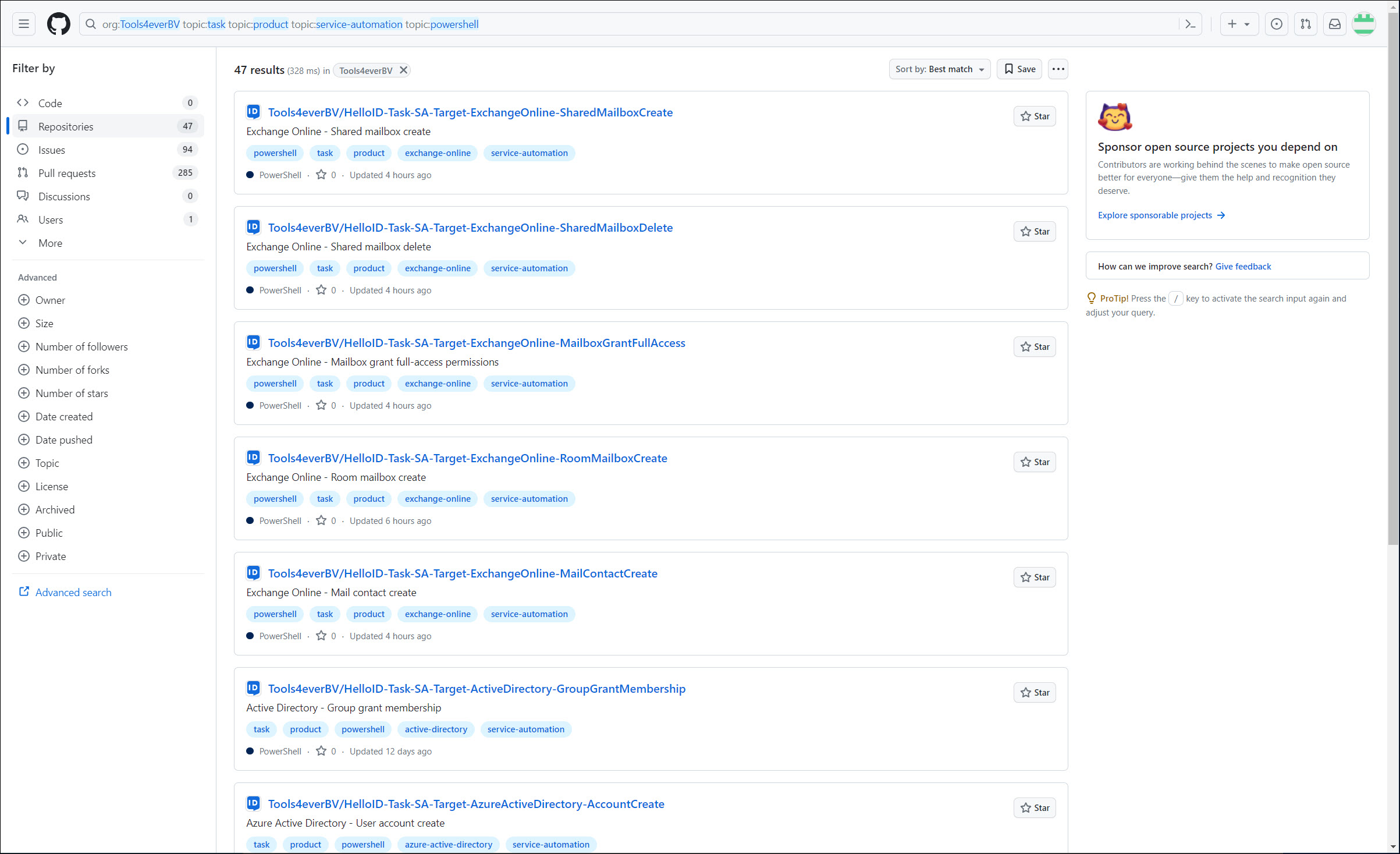Open the ExchangeOnline-SharedMailboxCreate repository link
The image size is (1400, 854).
(470, 112)
